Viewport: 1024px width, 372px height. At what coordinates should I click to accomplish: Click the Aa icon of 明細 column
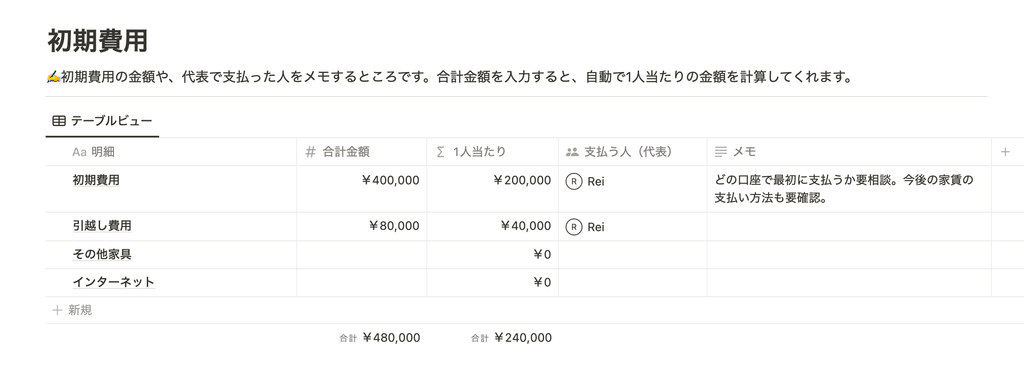(x=79, y=152)
